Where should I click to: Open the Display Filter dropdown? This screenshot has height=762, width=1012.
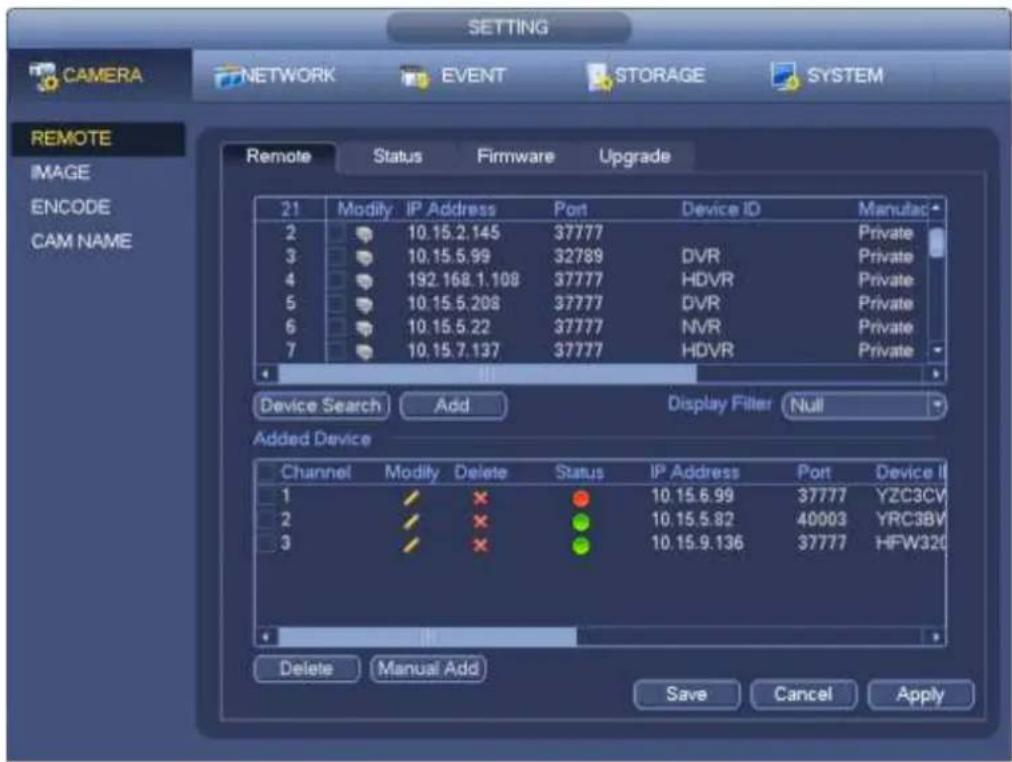point(864,406)
